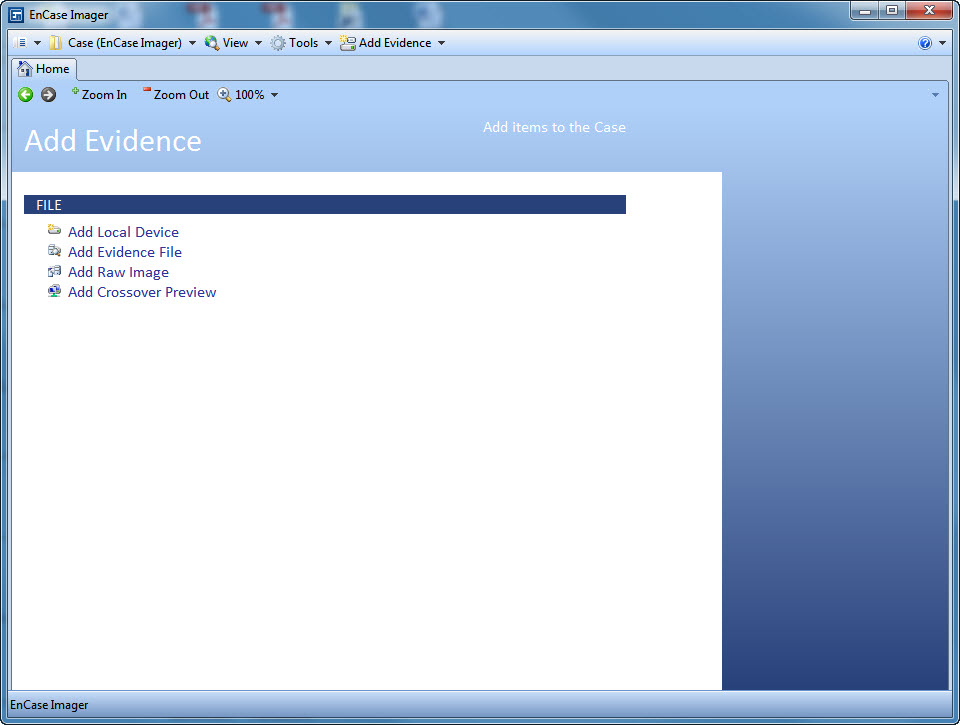This screenshot has width=960, height=725.
Task: Click the dark Forward navigation arrow
Action: [48, 95]
